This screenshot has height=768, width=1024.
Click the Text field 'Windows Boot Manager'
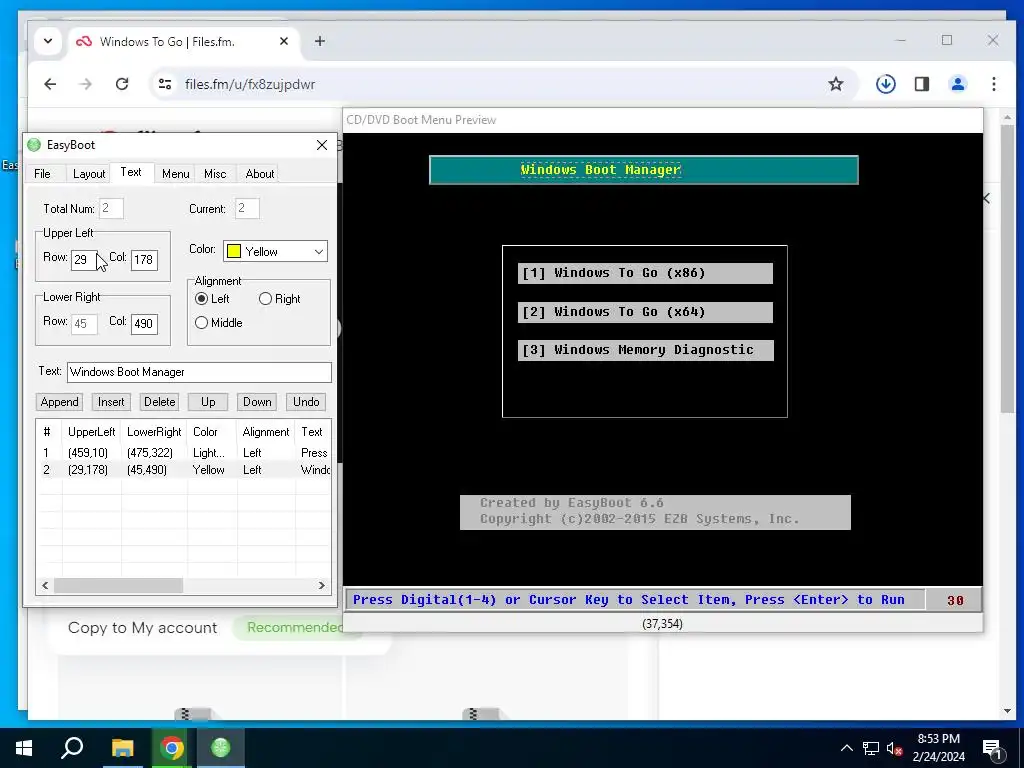[x=199, y=372]
